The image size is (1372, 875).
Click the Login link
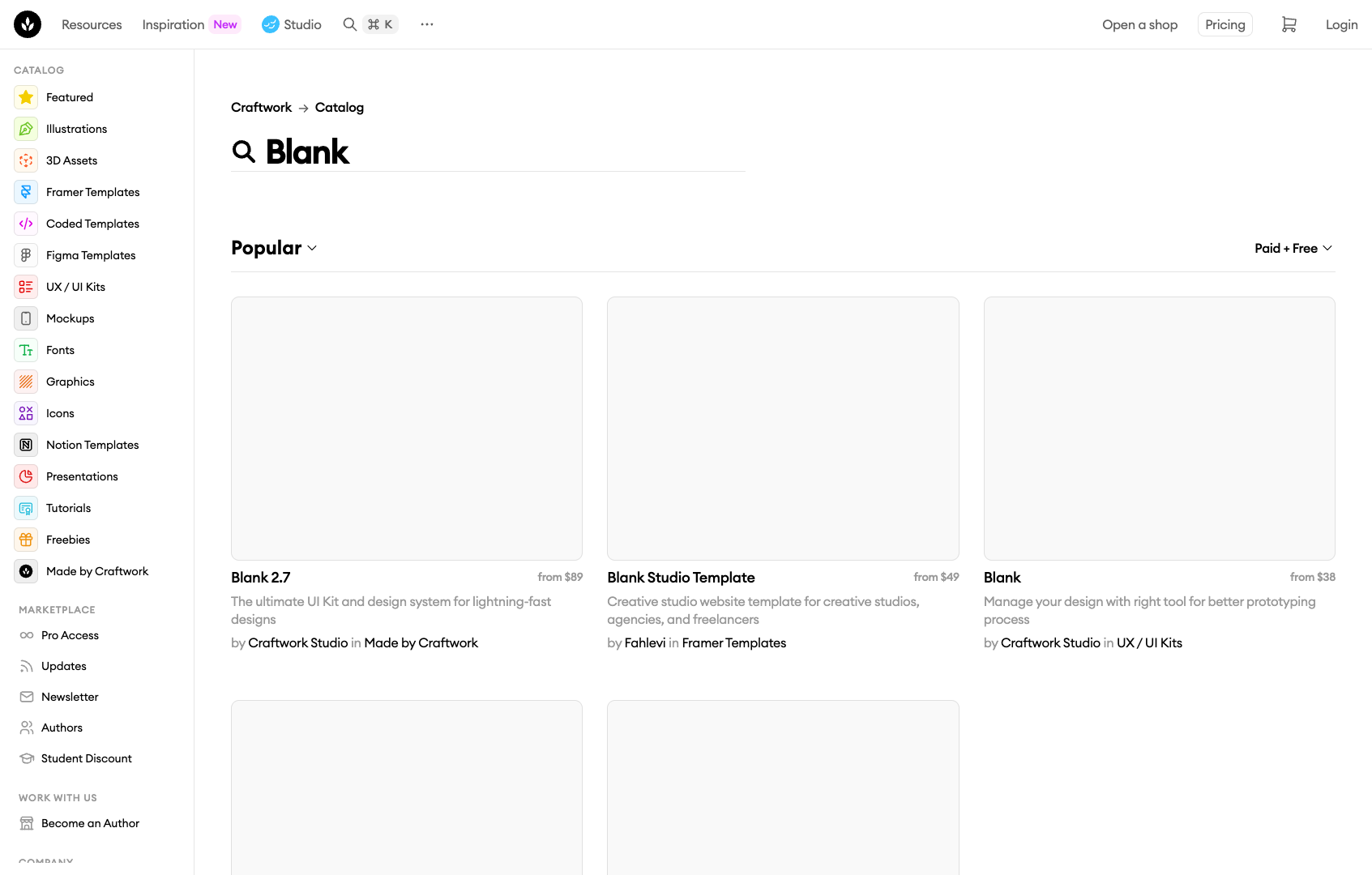click(1341, 24)
